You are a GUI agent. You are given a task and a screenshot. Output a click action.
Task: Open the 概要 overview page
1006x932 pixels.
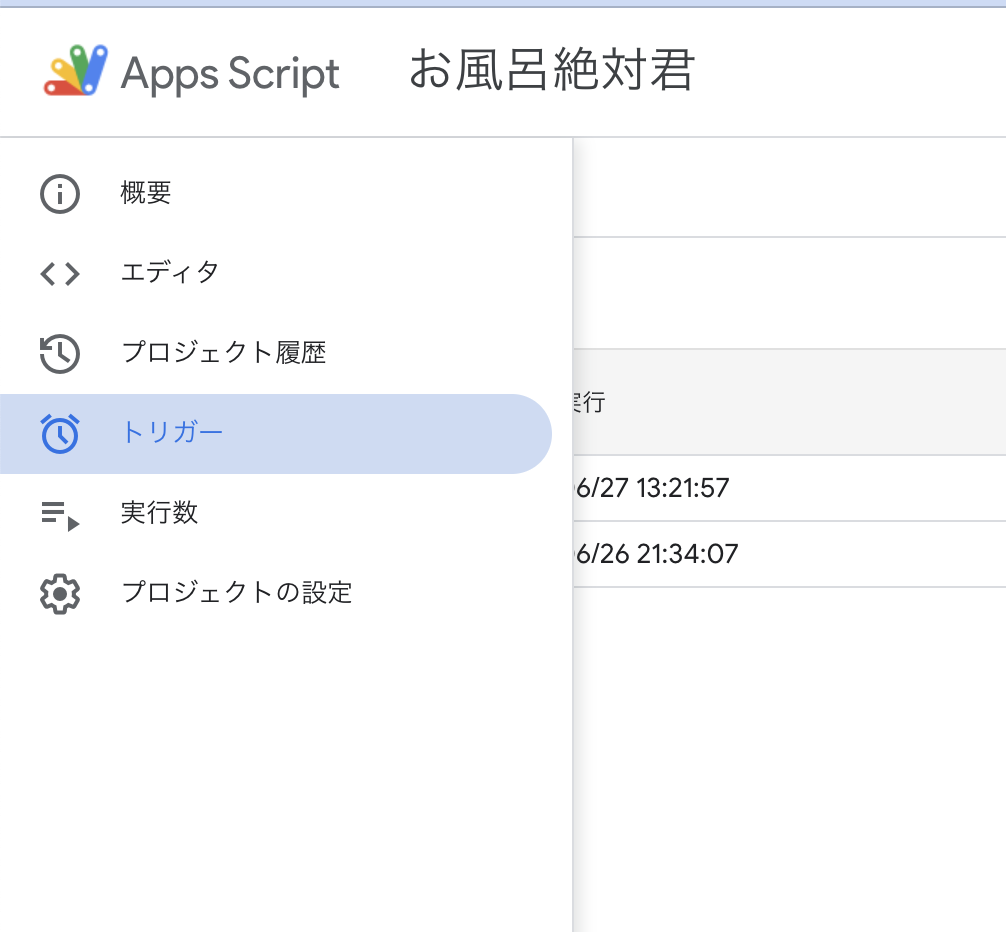tap(146, 193)
